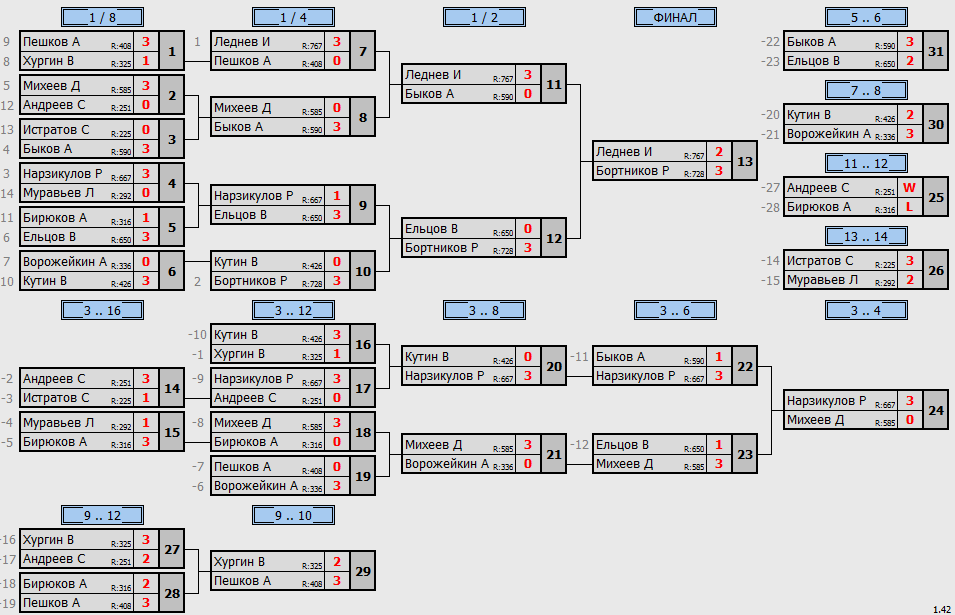955x615 pixels.
Task: Click Бирюков А in match 15
Action: click(x=54, y=442)
